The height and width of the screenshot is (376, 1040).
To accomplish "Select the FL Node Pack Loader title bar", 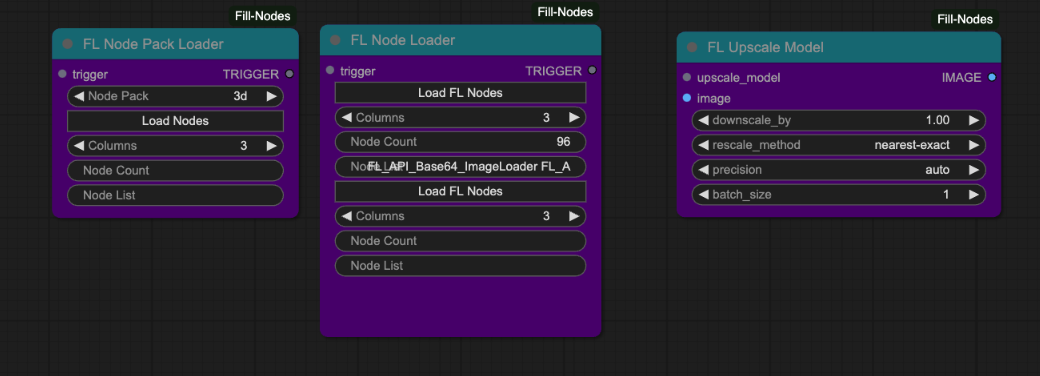I will [176, 44].
